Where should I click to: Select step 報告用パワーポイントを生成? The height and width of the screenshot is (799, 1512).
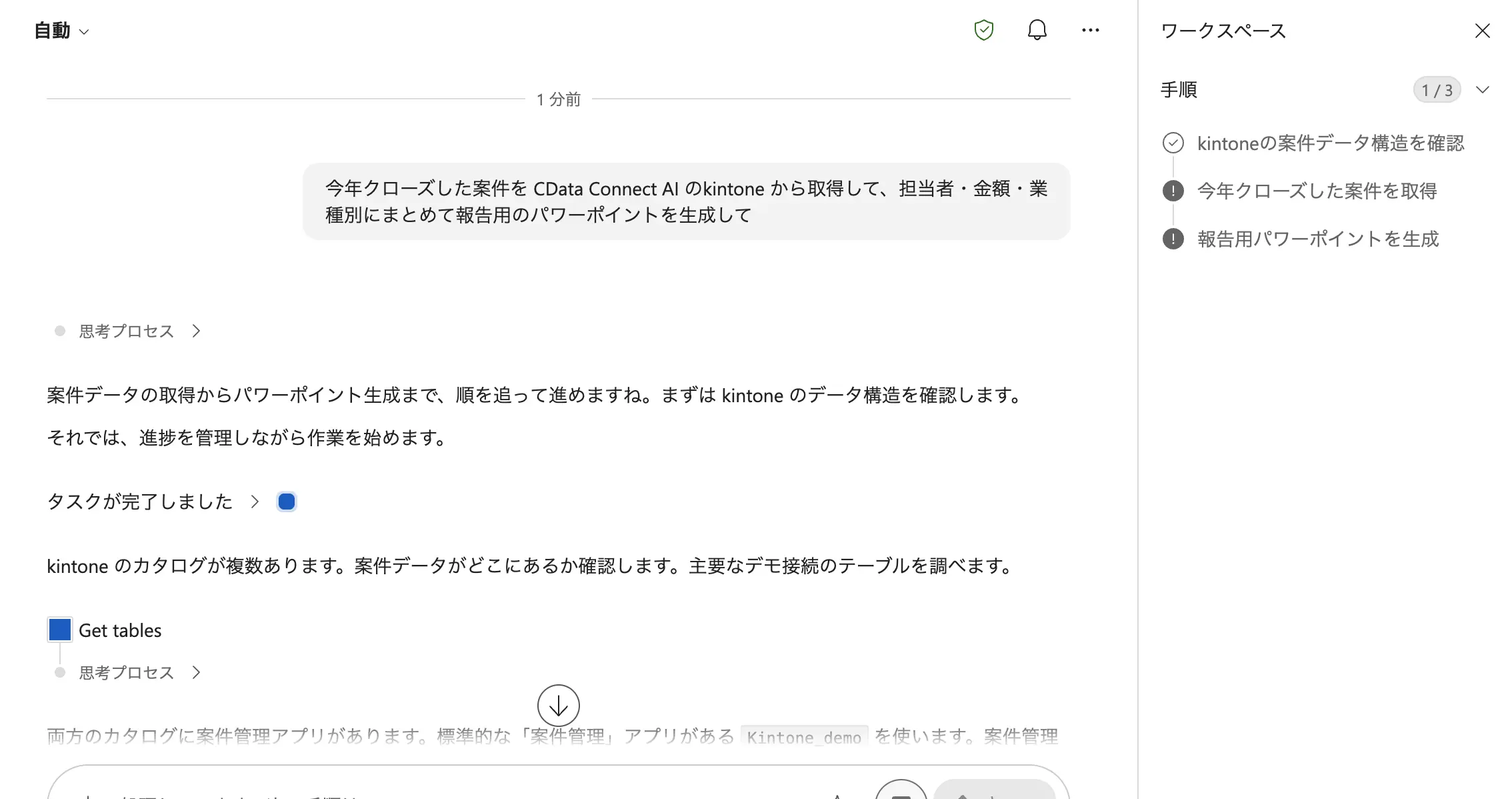[x=1318, y=239]
